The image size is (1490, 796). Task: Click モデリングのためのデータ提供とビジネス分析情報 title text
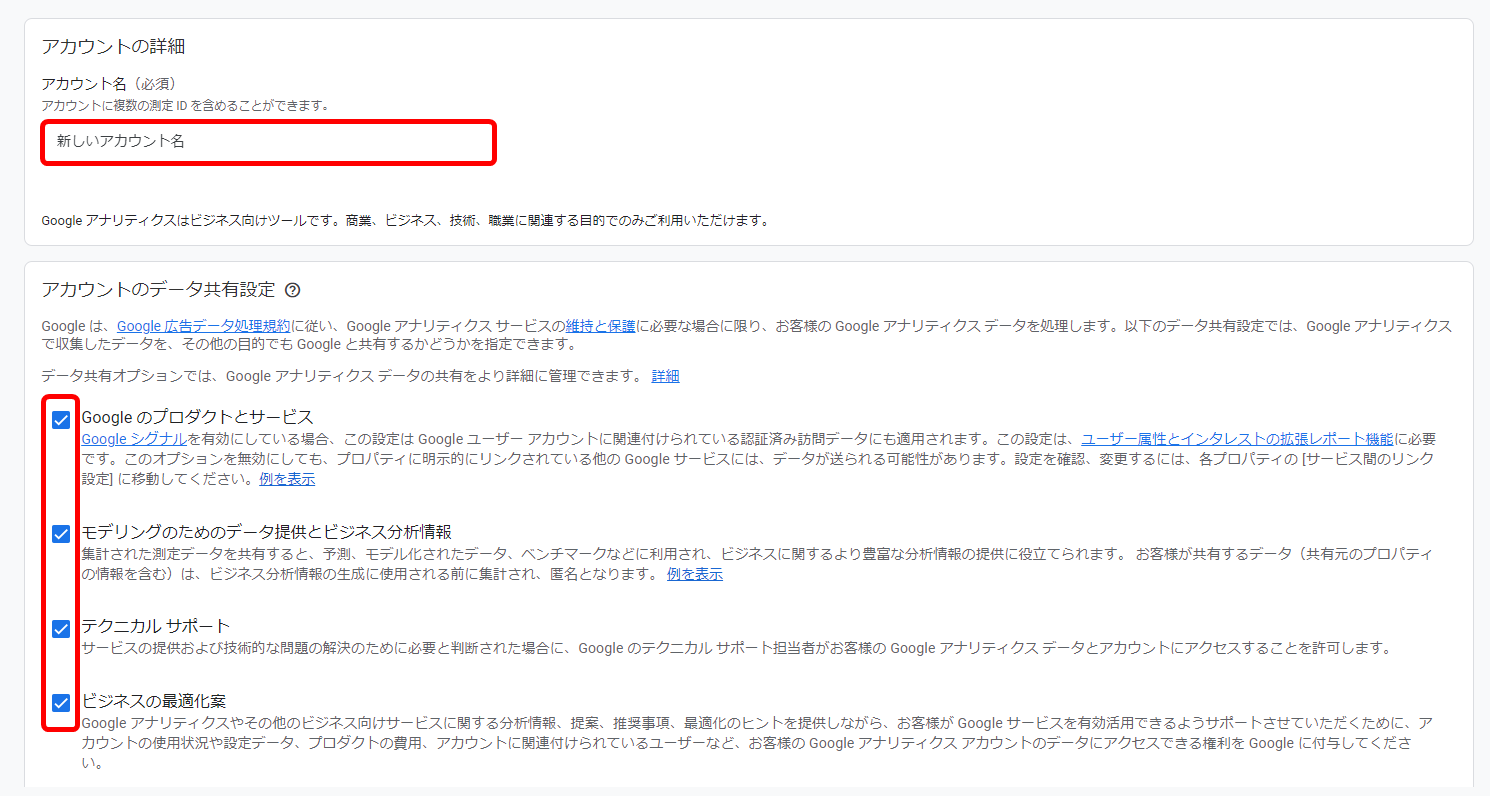pyautogui.click(x=267, y=531)
